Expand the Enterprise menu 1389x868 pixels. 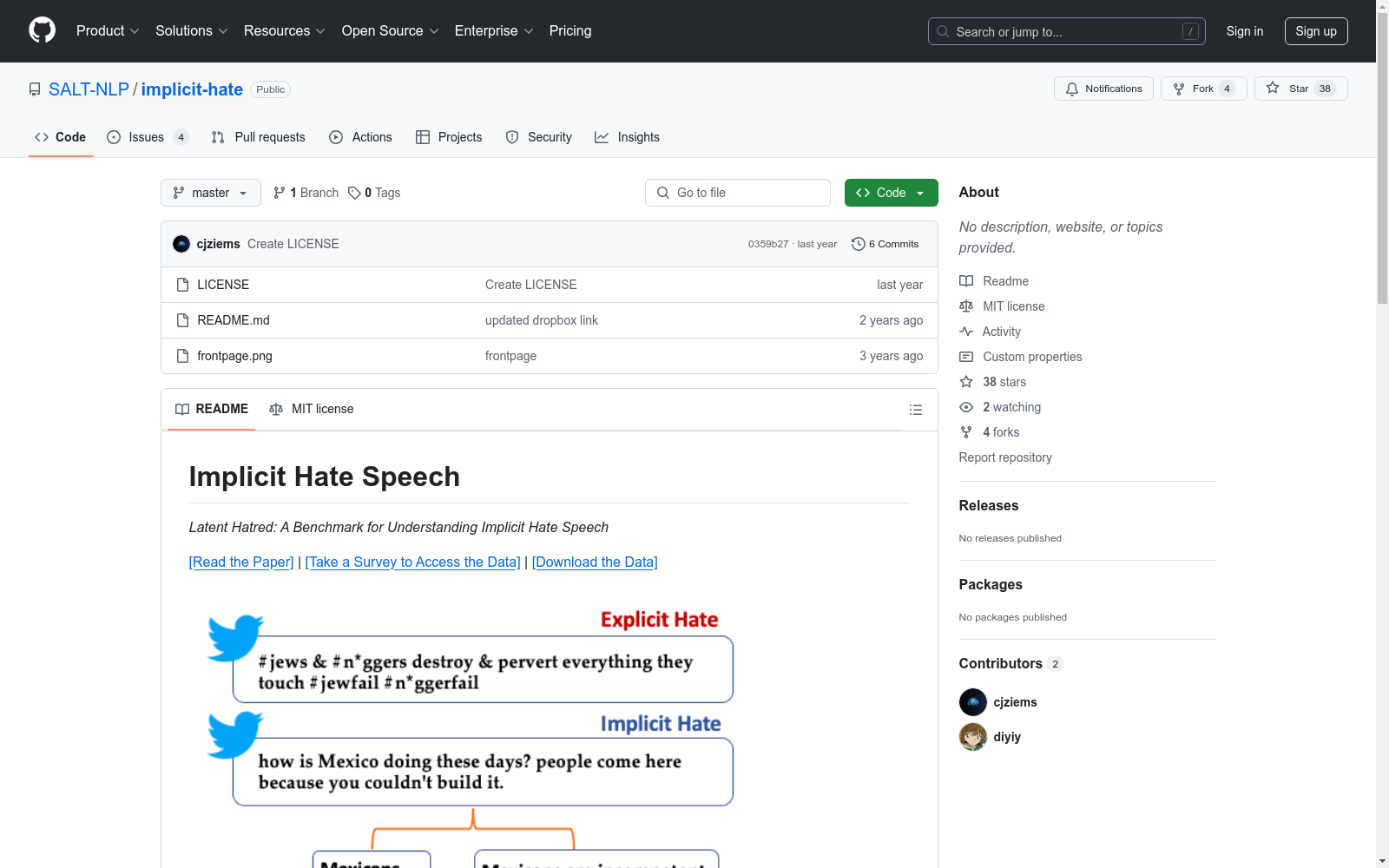click(x=494, y=31)
